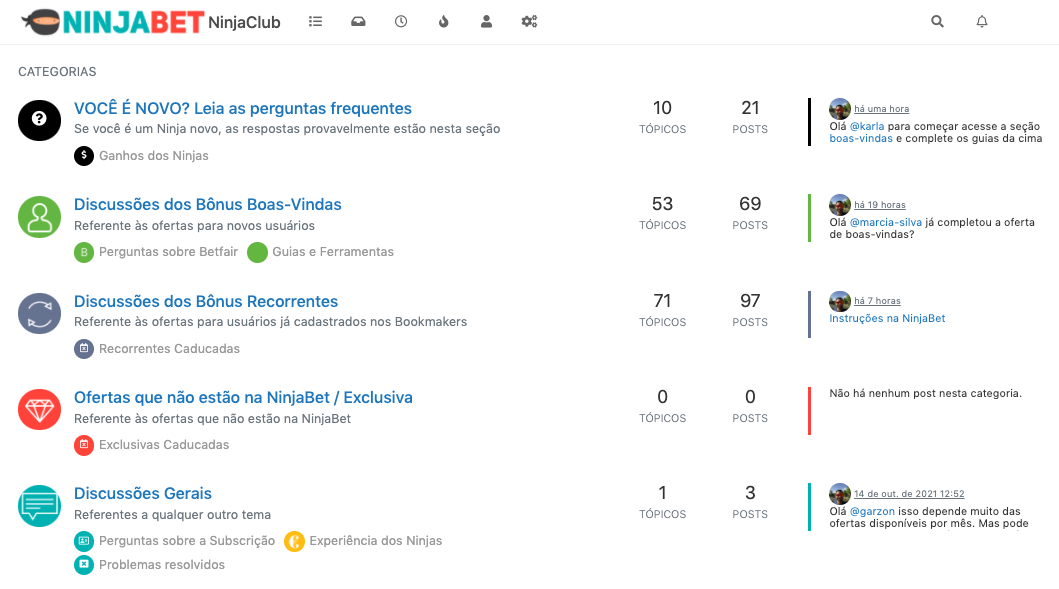This screenshot has width=1059, height=589.
Task: Open Discussões dos Bônus Recorrentes category
Action: click(205, 301)
